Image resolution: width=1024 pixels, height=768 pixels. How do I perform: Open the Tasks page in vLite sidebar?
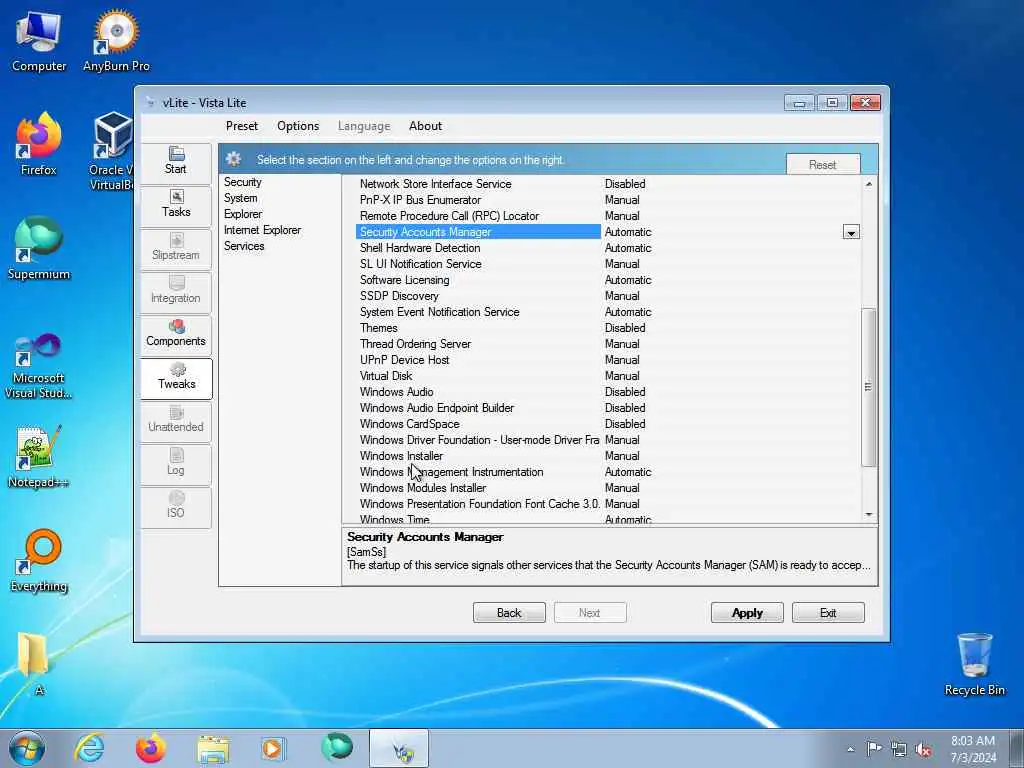(x=176, y=205)
